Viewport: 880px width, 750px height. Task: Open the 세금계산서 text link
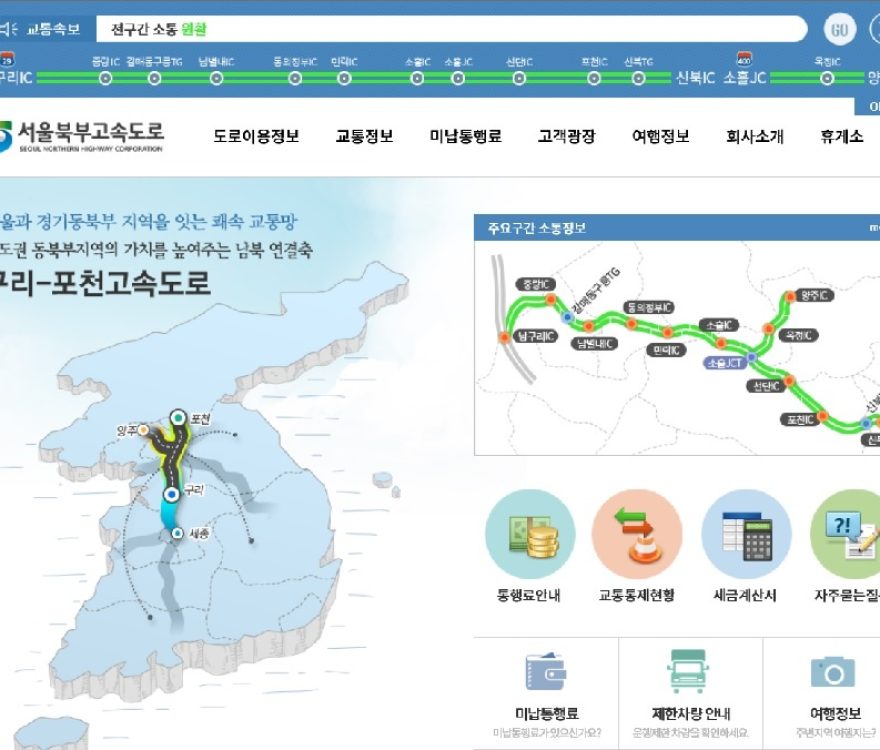tap(745, 596)
